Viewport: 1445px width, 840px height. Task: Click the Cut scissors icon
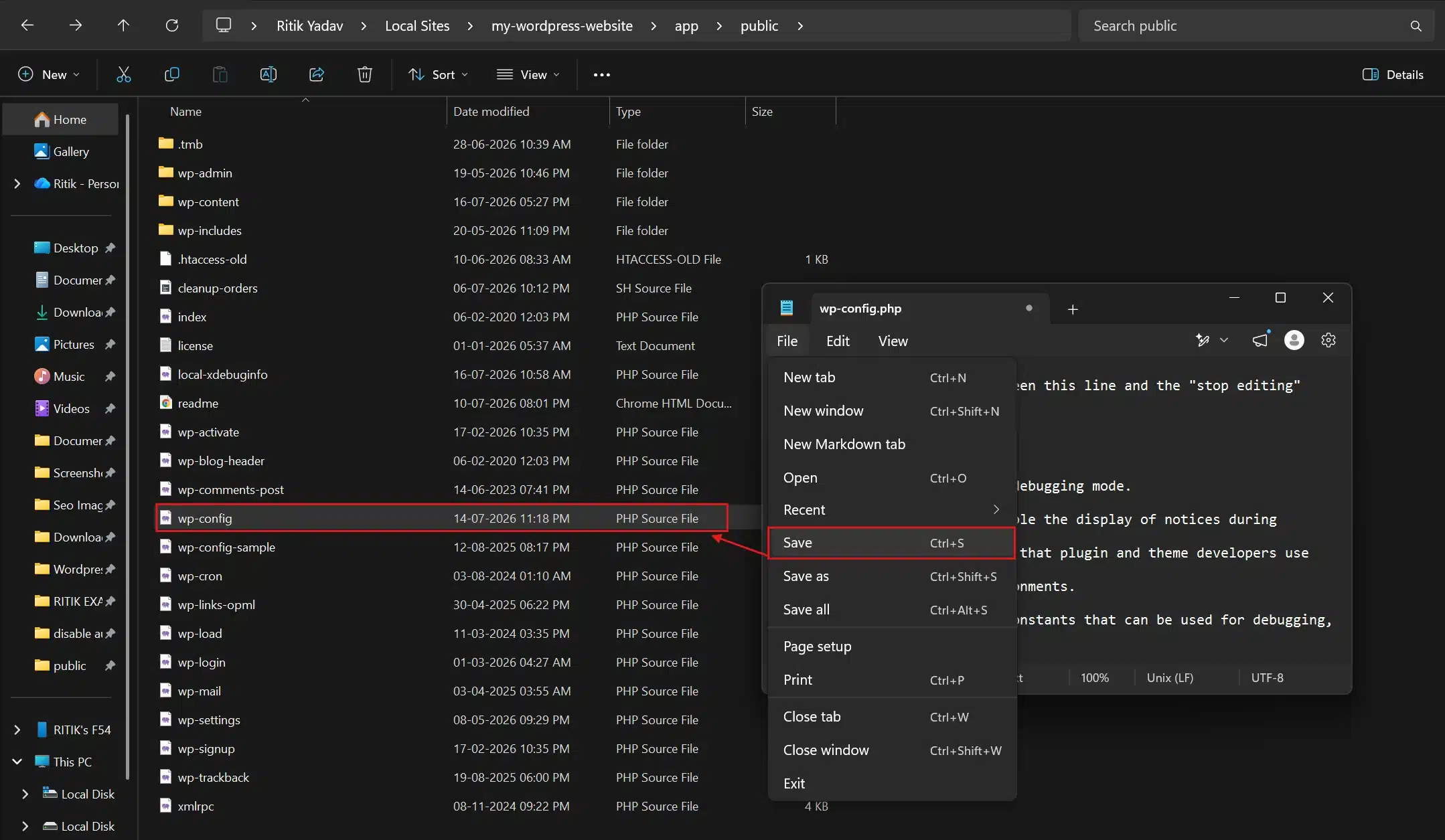point(124,74)
